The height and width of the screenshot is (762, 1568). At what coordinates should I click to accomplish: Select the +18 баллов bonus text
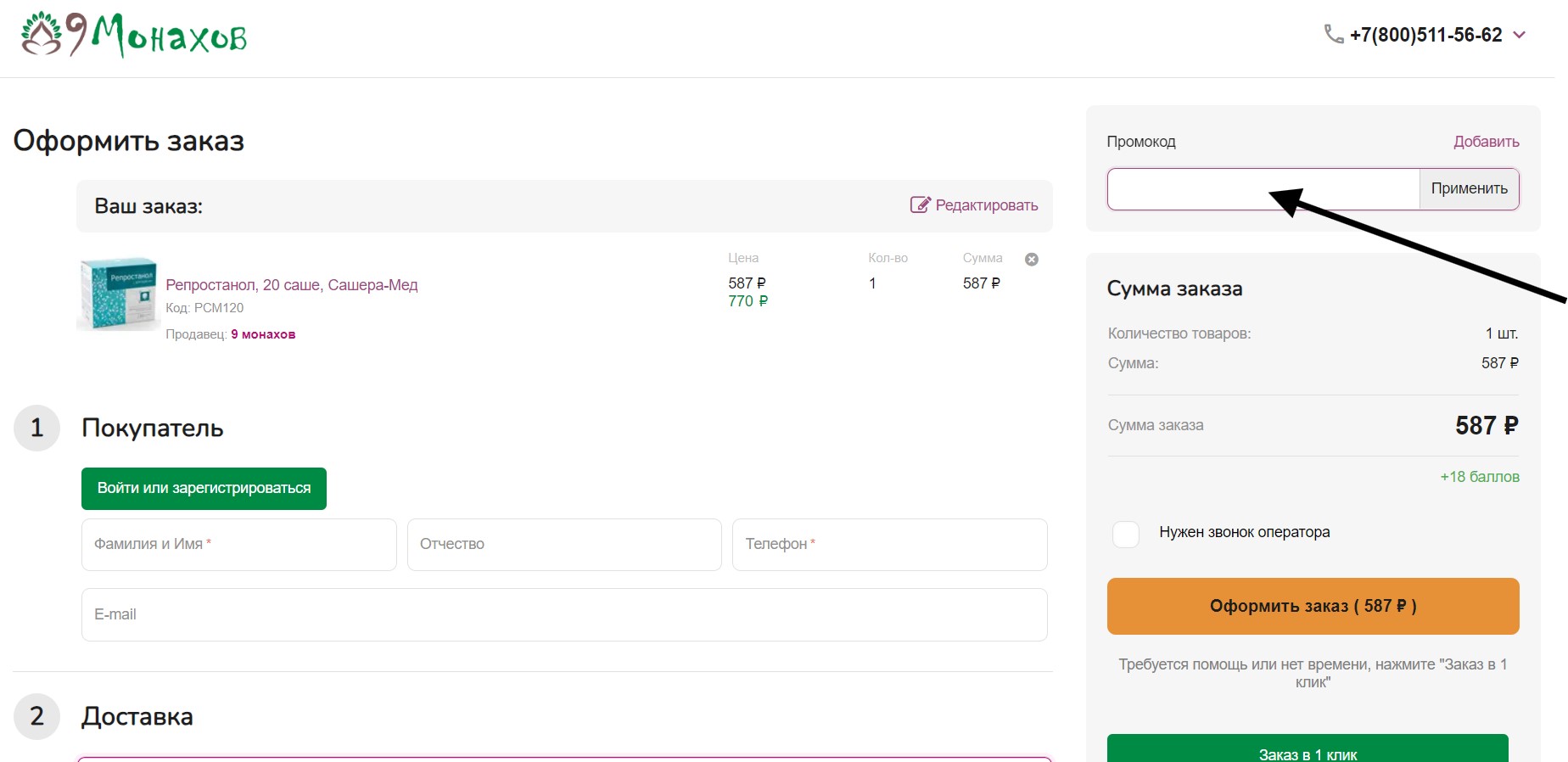point(1480,477)
